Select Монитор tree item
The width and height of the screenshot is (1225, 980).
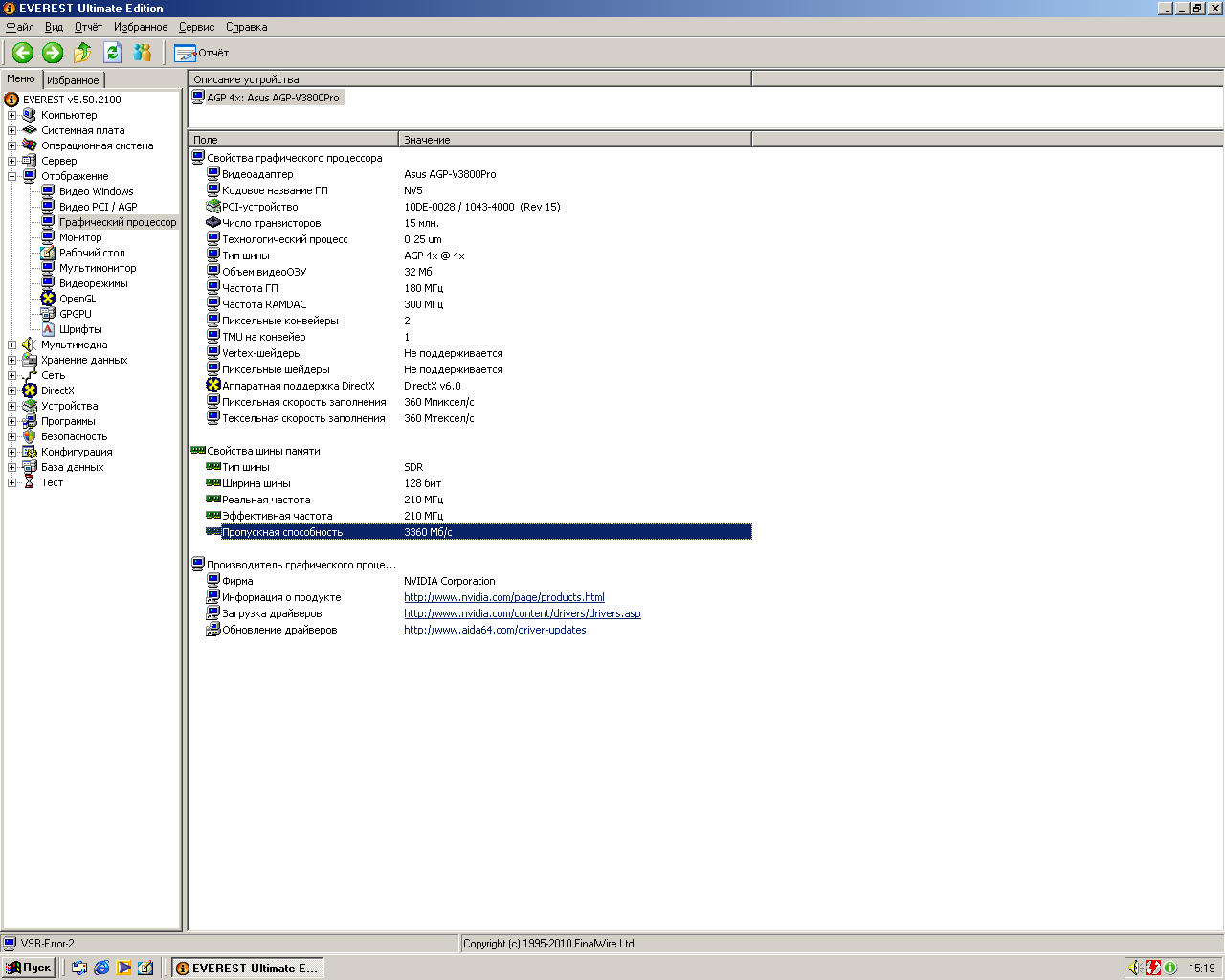tap(80, 237)
